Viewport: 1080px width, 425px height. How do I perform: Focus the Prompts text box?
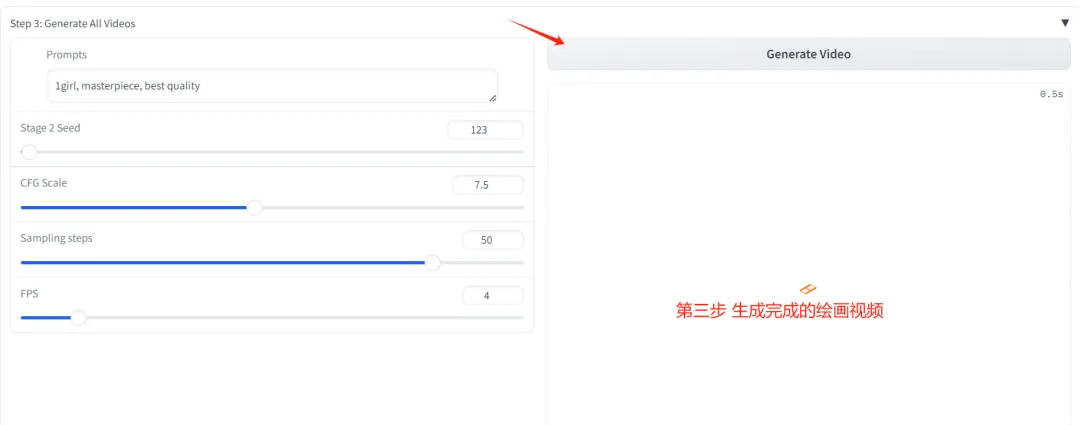[x=270, y=86]
